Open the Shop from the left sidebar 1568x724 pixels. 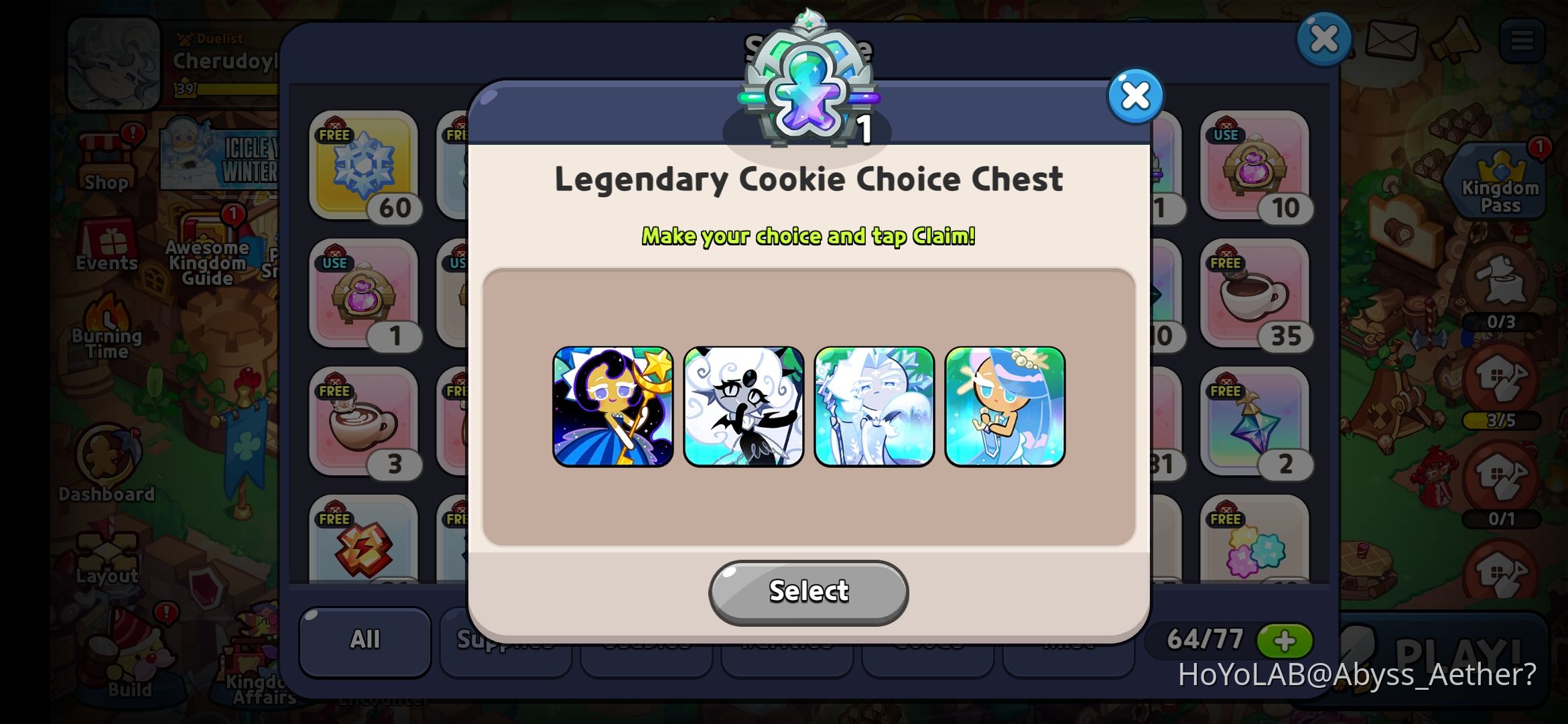click(107, 161)
